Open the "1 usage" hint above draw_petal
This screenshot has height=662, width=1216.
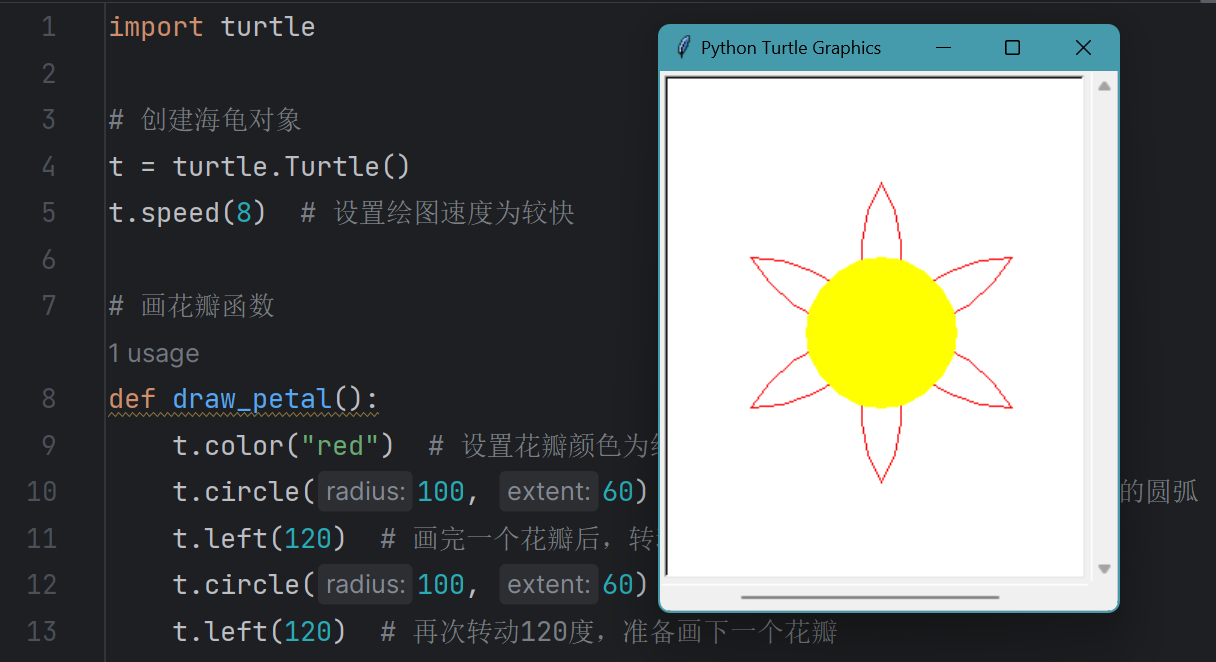click(154, 353)
